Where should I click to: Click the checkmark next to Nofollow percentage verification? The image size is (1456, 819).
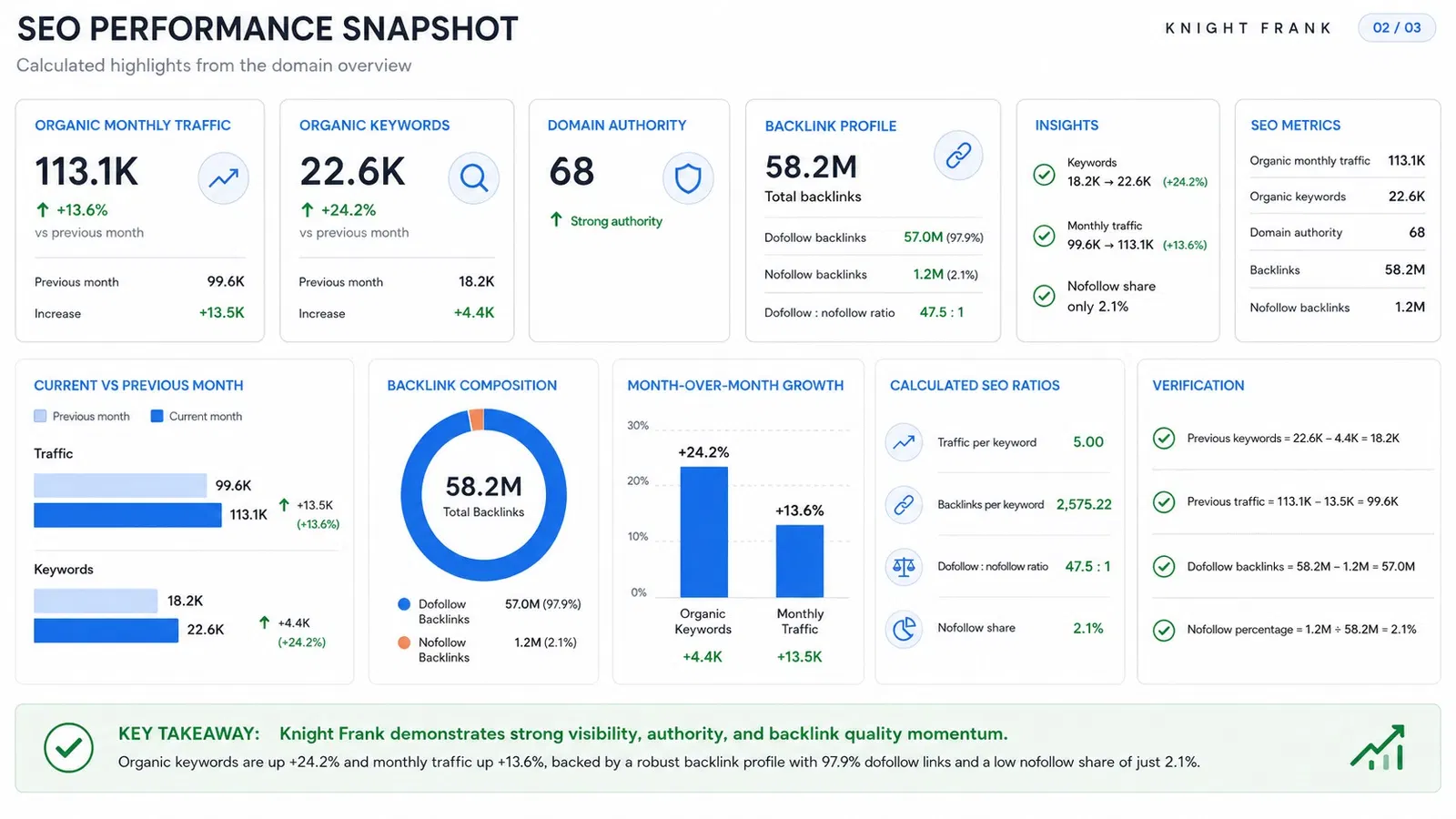coord(1164,630)
